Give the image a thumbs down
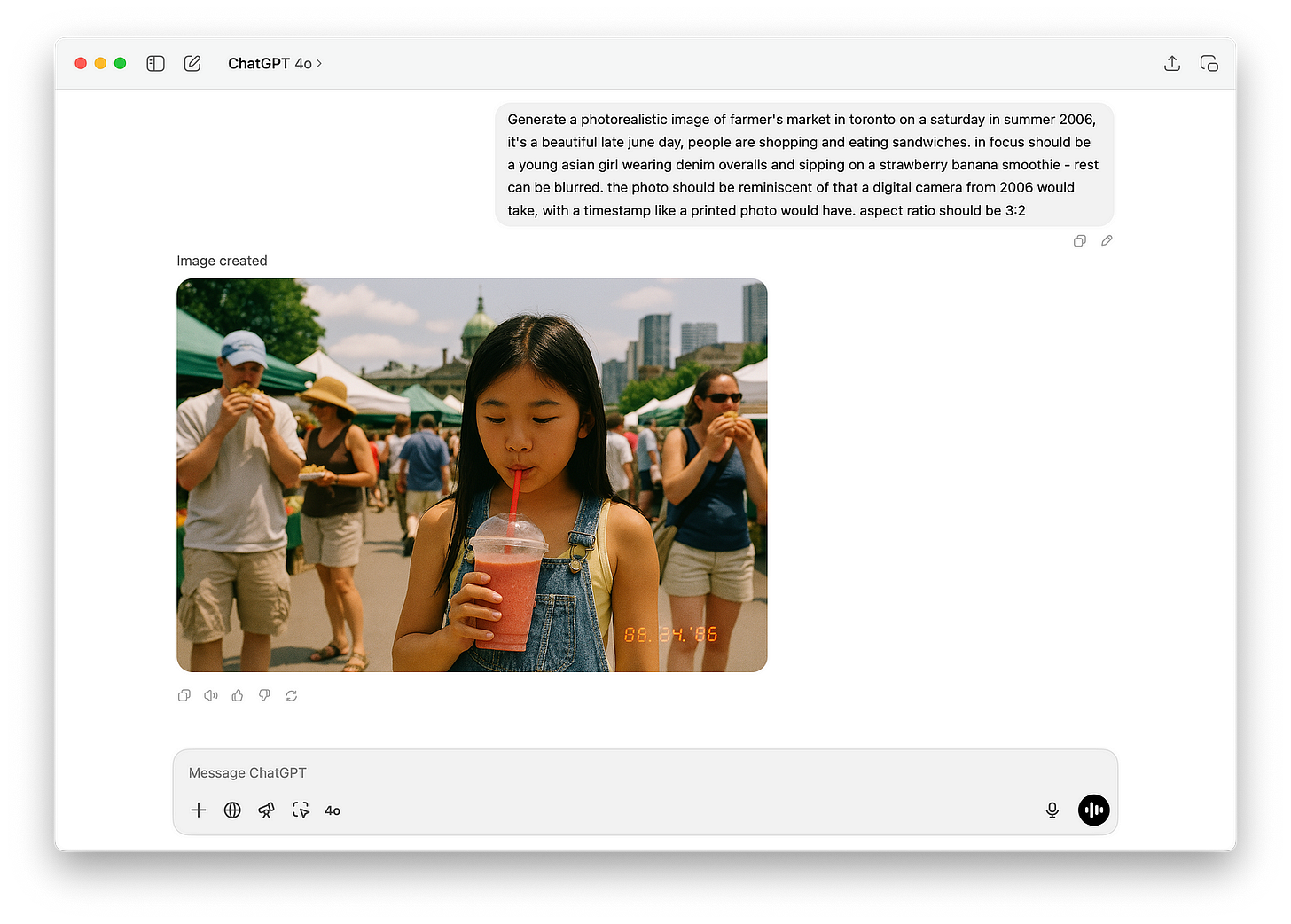This screenshot has height=924, width=1291. 264,695
